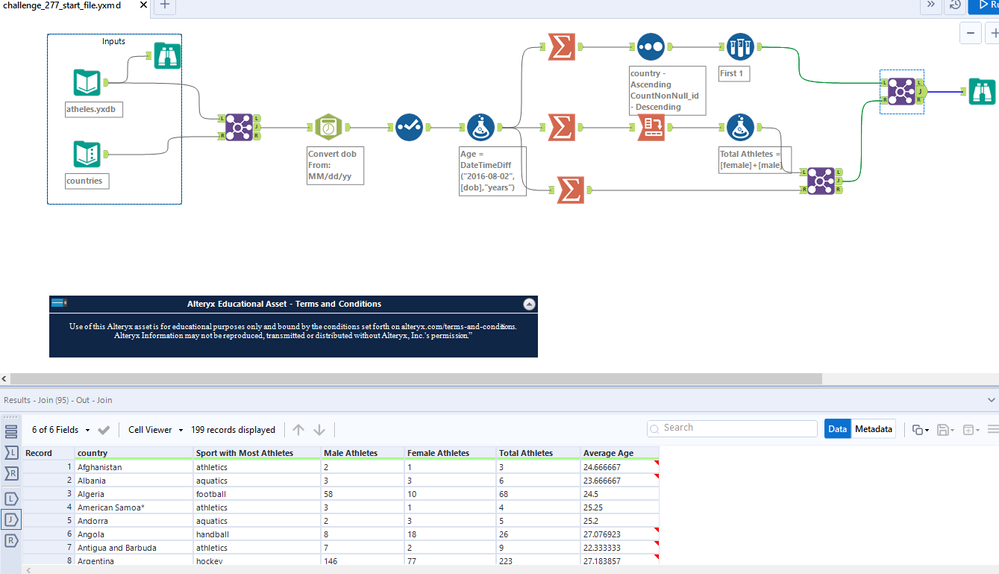Image resolution: width=999 pixels, height=574 pixels.
Task: Select the lower Join tool near Total Athletes
Action: (x=821, y=181)
